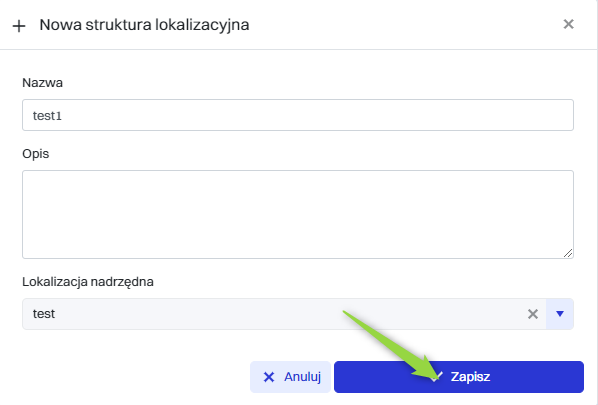Close the dialog using the header X icon
Viewport: 598px width, 405px height.
568,24
